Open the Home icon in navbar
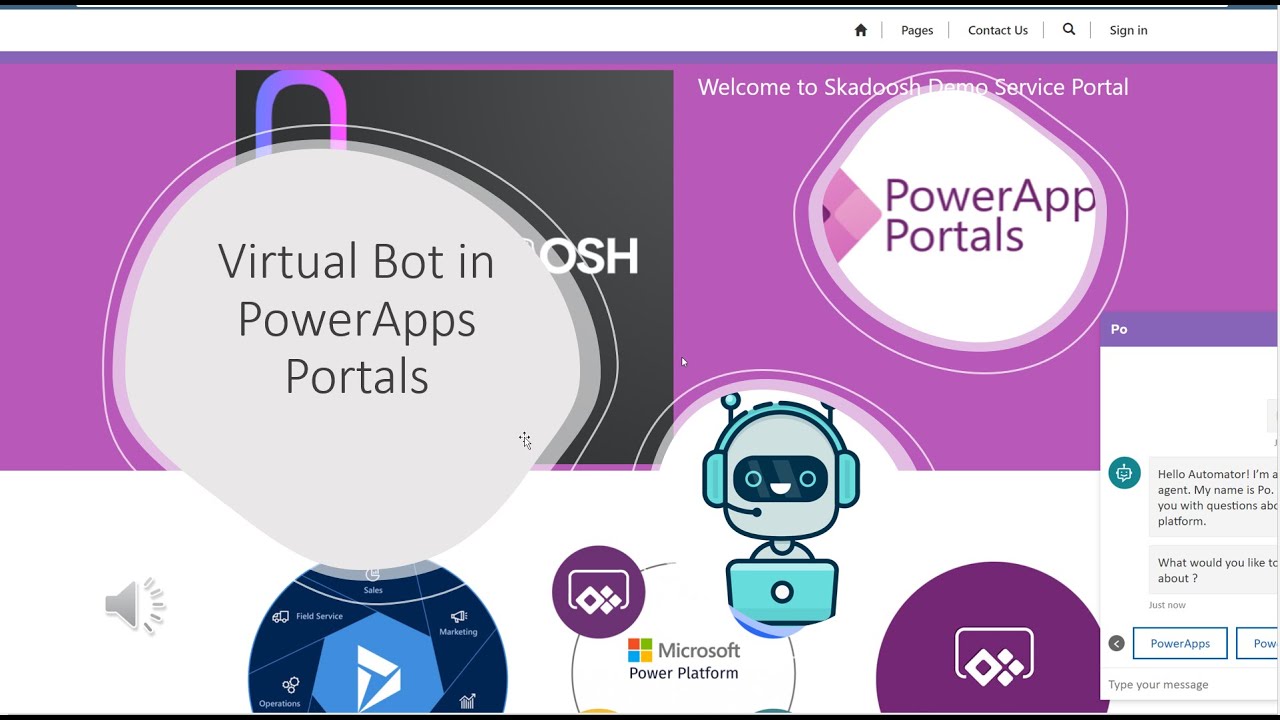Image resolution: width=1280 pixels, height=720 pixels. click(860, 30)
